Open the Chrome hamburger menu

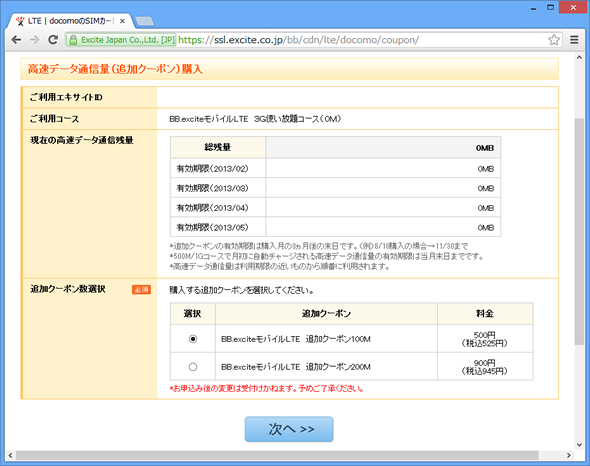point(574,40)
